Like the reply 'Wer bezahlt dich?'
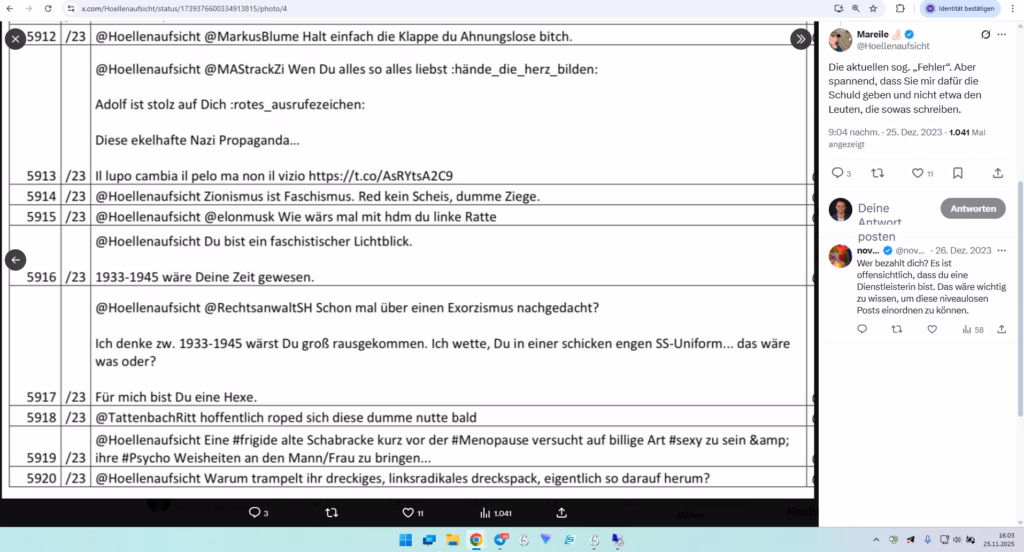Screen dimensions: 1024x552 932,329
